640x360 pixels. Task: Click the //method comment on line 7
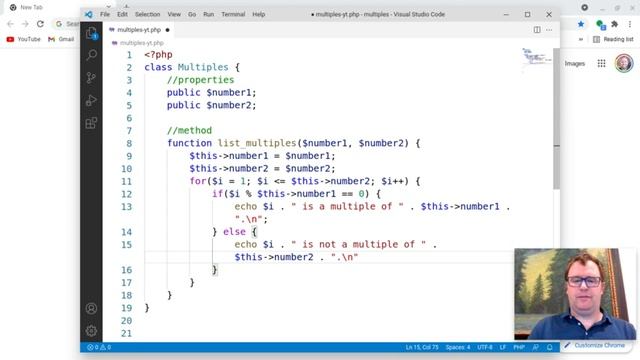[189, 130]
